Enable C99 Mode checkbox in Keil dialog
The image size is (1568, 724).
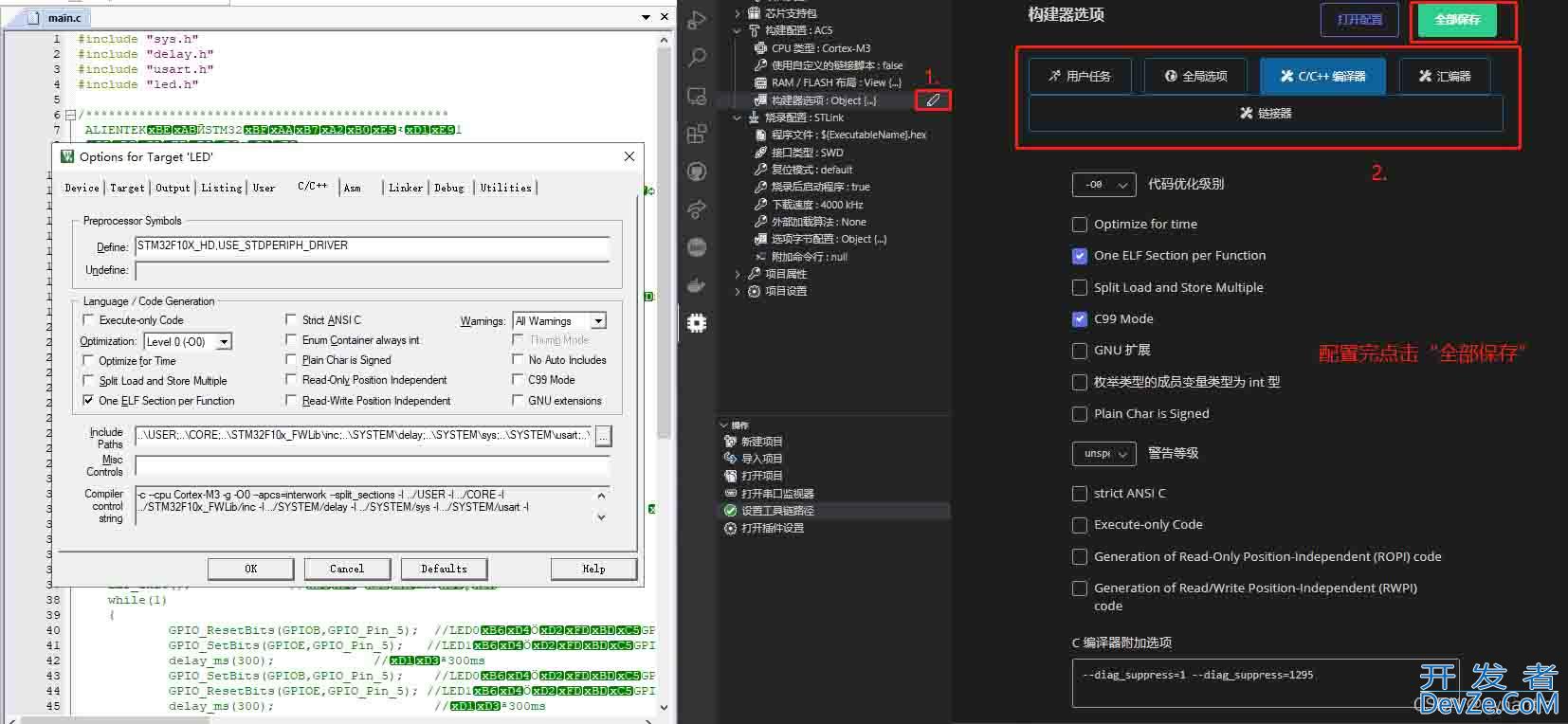[518, 379]
